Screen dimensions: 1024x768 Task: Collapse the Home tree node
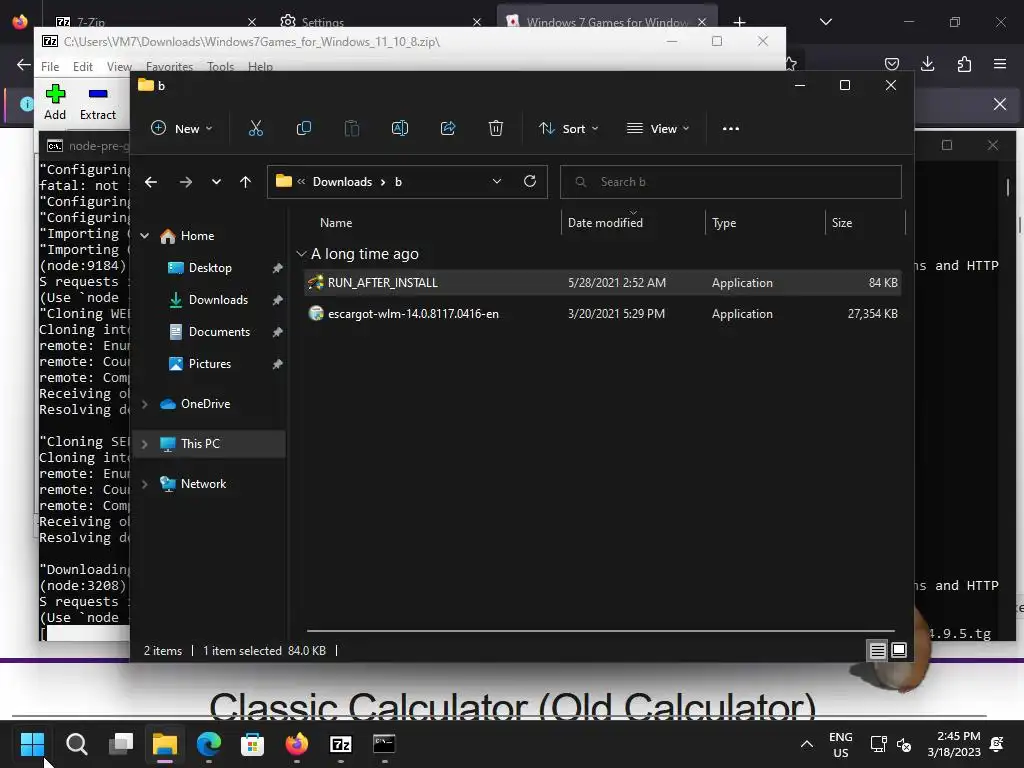pos(145,236)
